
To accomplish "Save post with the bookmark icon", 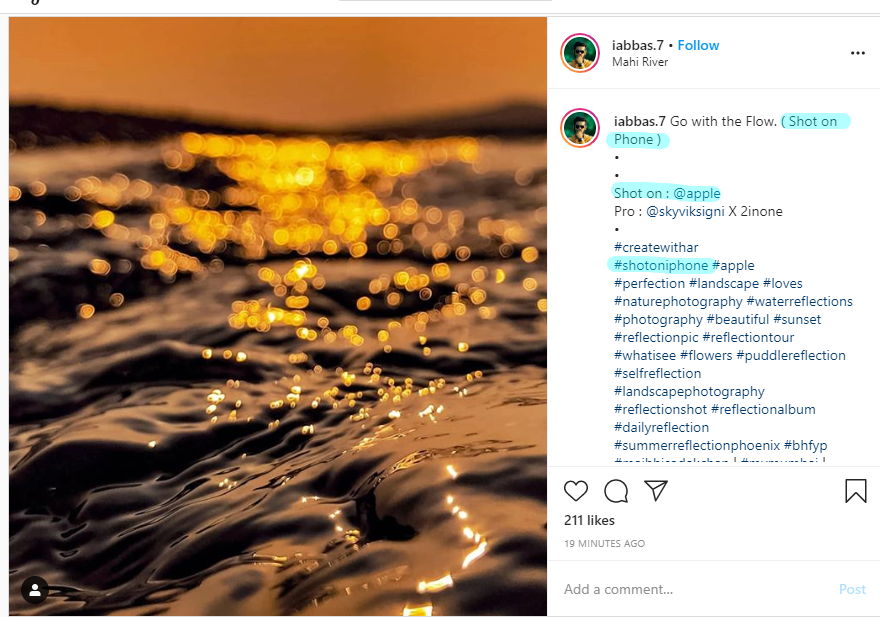I will pos(855,491).
